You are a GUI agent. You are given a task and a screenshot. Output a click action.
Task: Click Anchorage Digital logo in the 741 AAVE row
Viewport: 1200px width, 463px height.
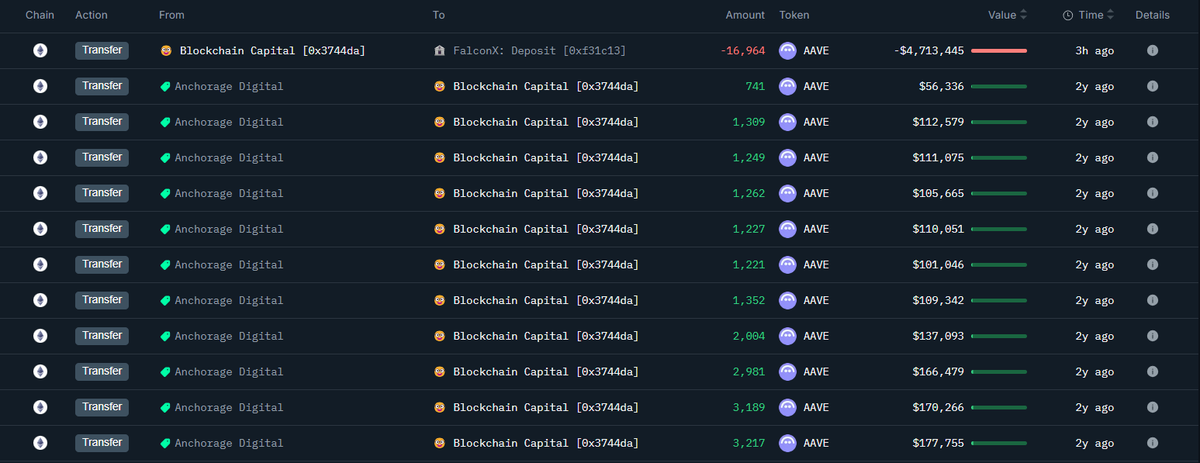(x=166, y=86)
